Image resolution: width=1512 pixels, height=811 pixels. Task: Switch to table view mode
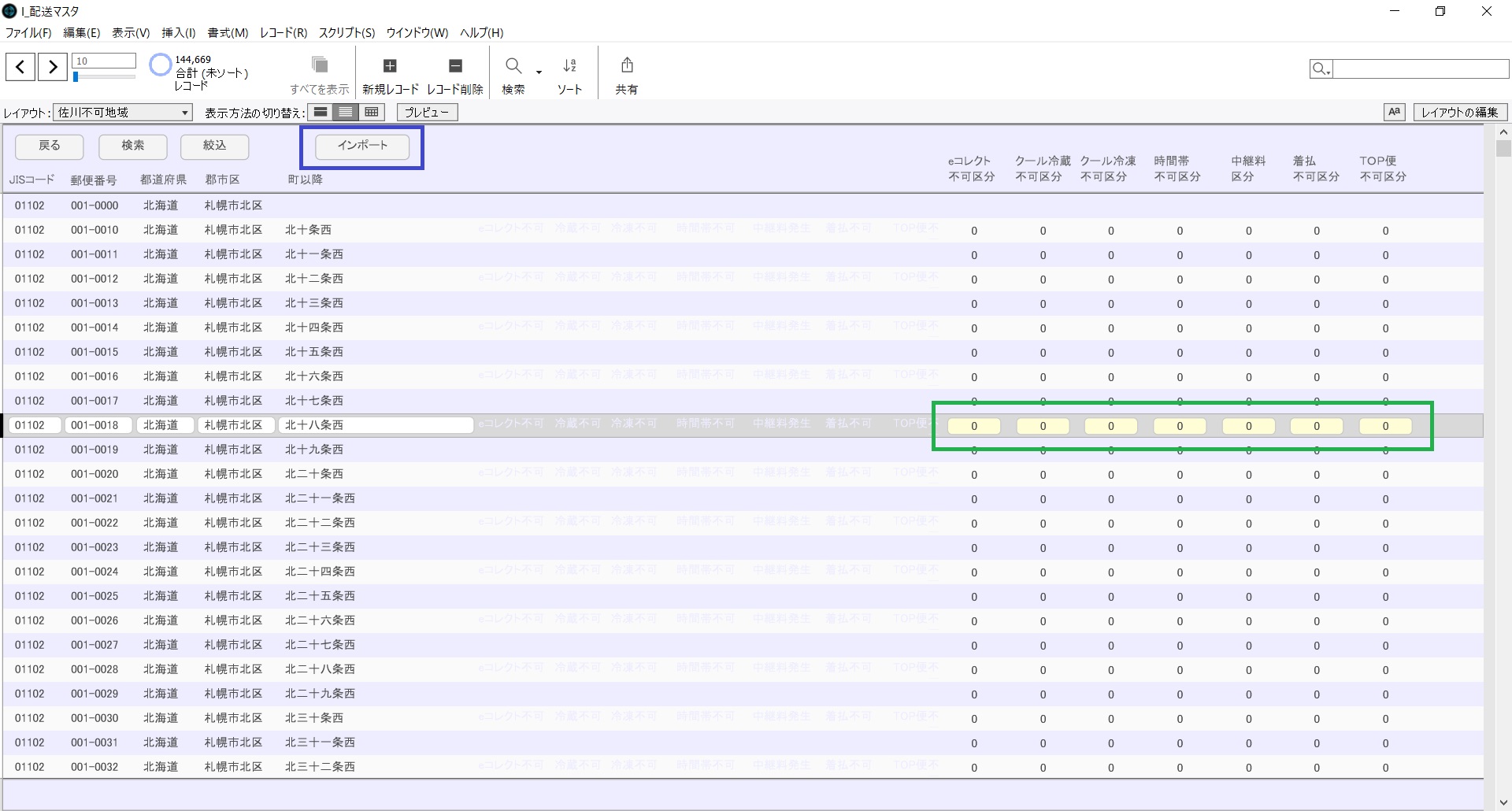point(372,112)
